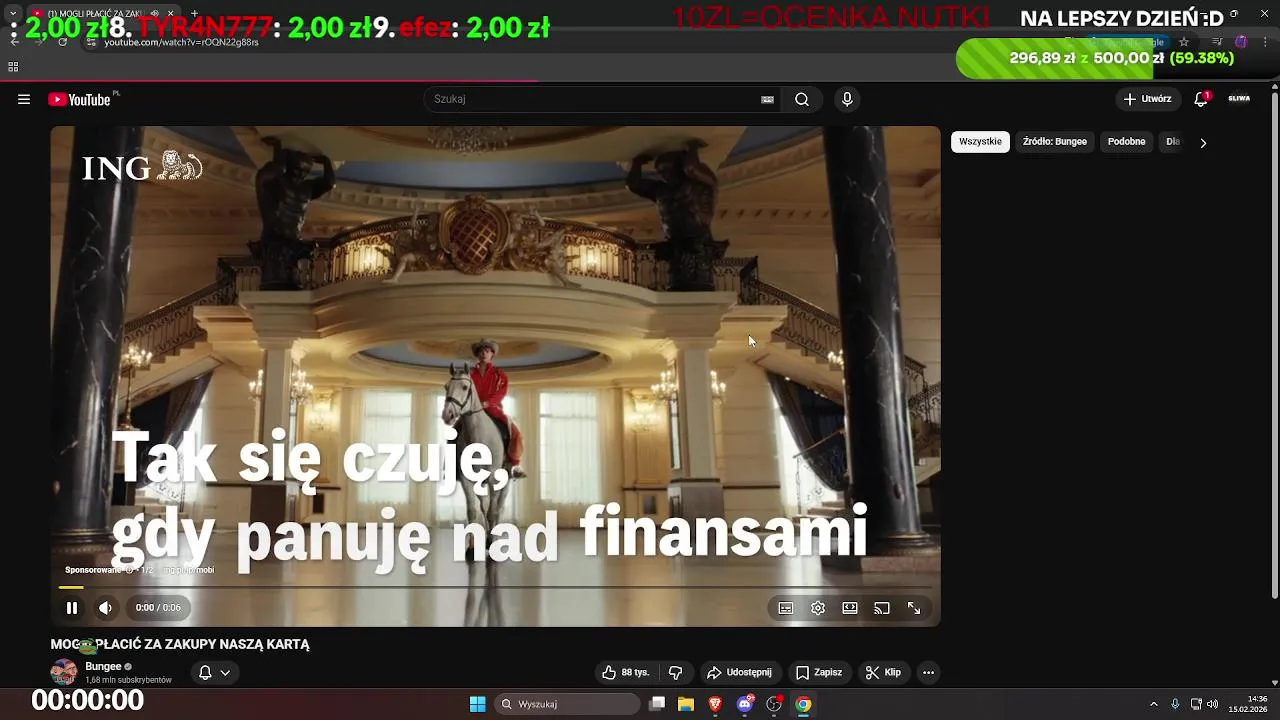Click the magnifier search button
Screen dimensions: 1280x720
click(x=802, y=99)
